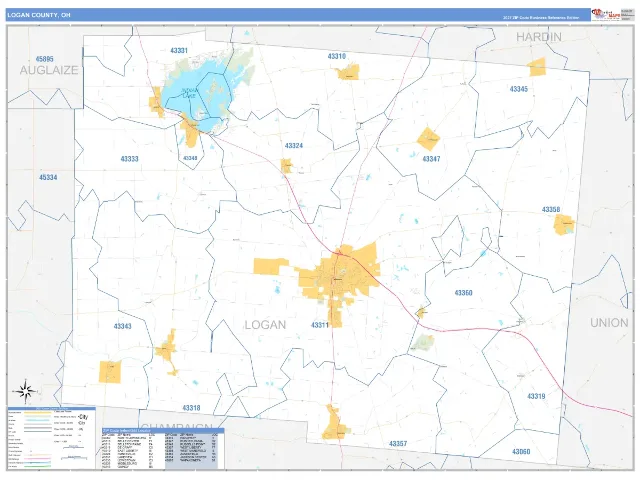
Task: Click ZIP code label 43311
Action: pos(320,325)
